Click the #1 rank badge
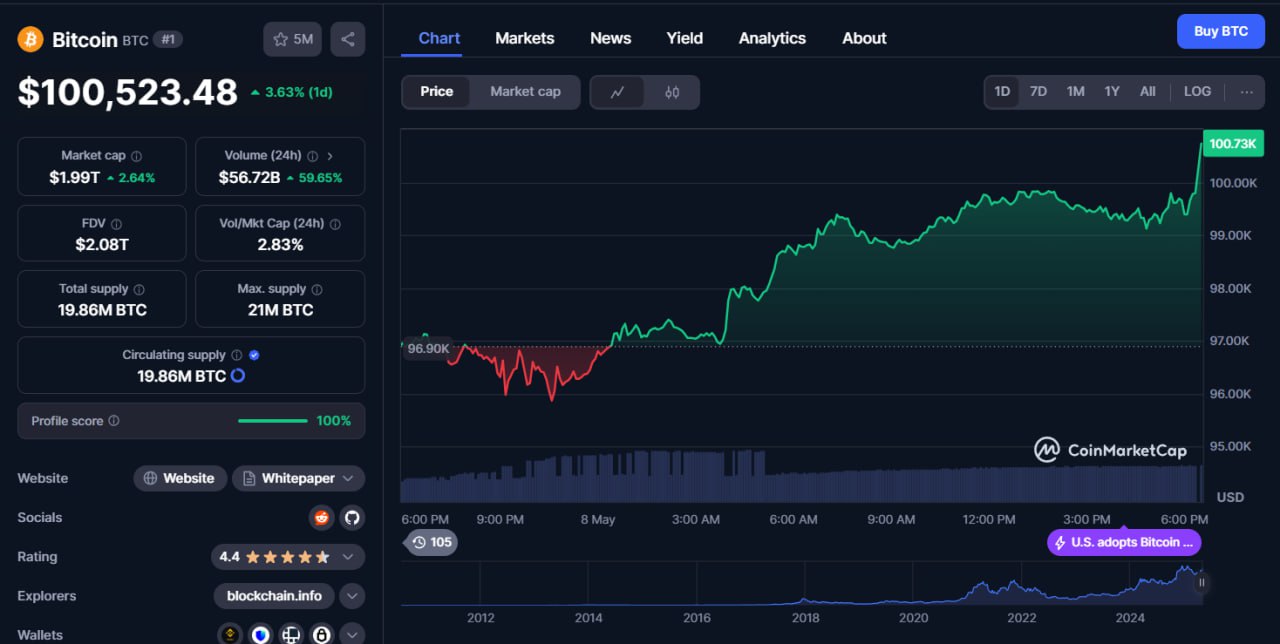The height and width of the screenshot is (644, 1280). point(168,40)
